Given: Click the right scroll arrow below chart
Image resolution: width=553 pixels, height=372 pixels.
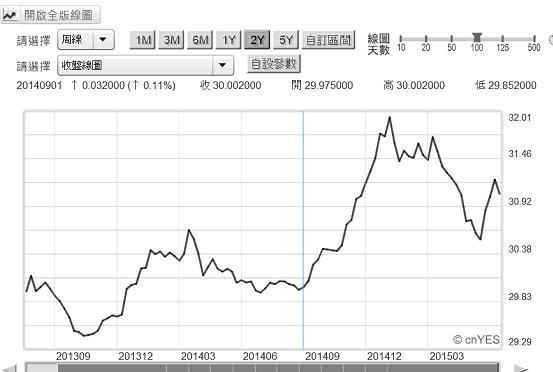Looking at the screenshot, I should [520, 369].
